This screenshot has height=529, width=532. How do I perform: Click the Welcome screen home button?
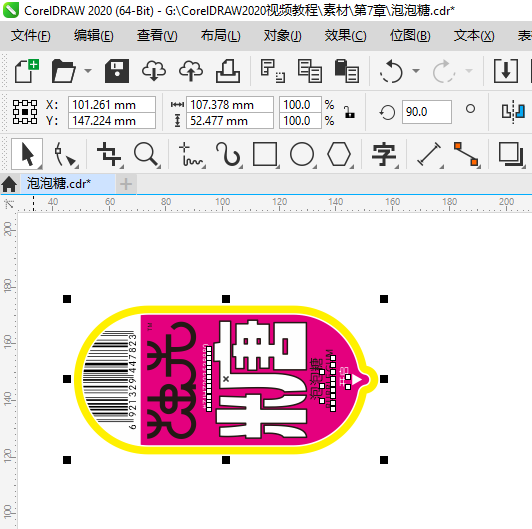[9, 184]
